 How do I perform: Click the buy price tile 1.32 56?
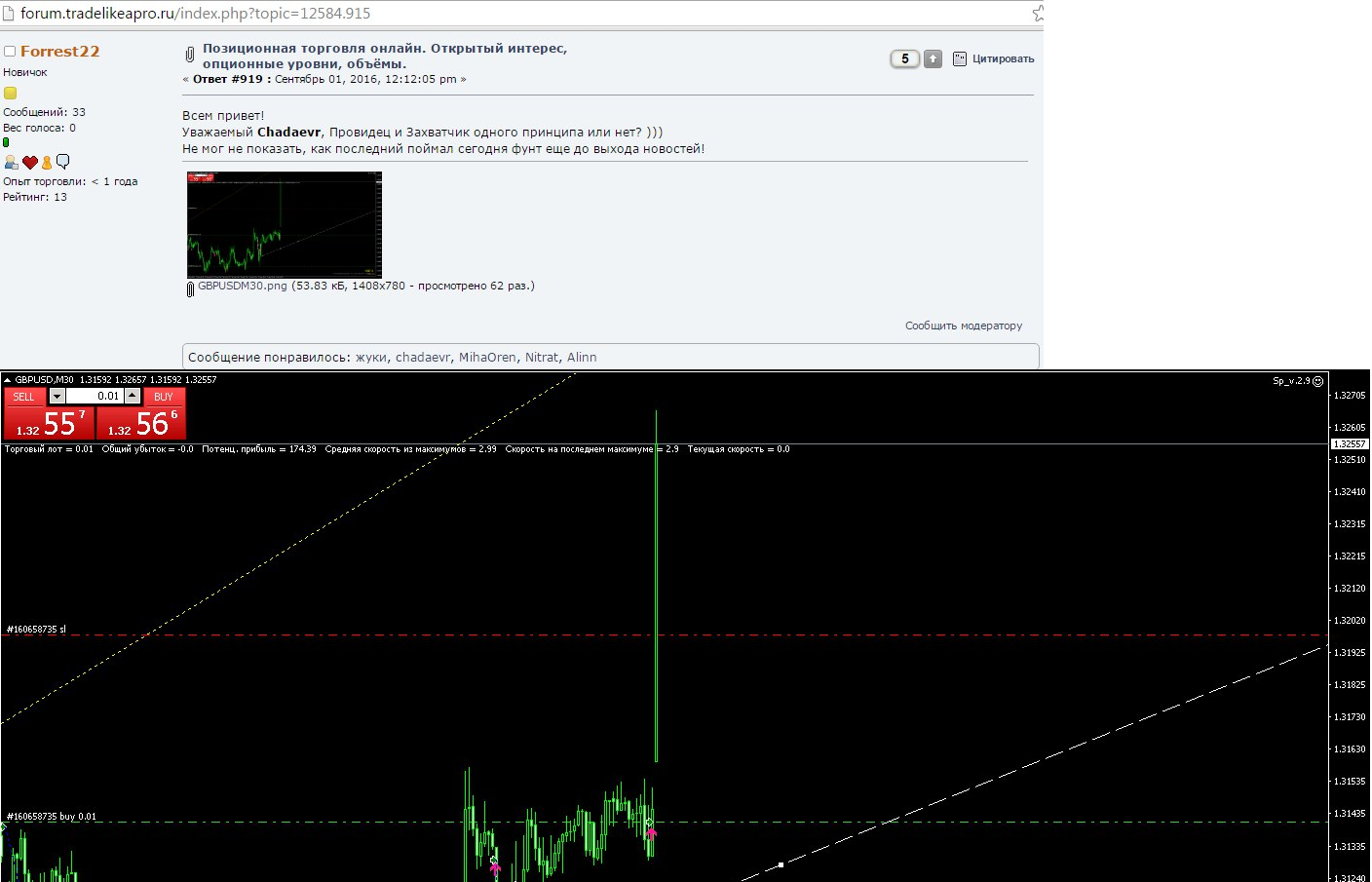(x=140, y=423)
